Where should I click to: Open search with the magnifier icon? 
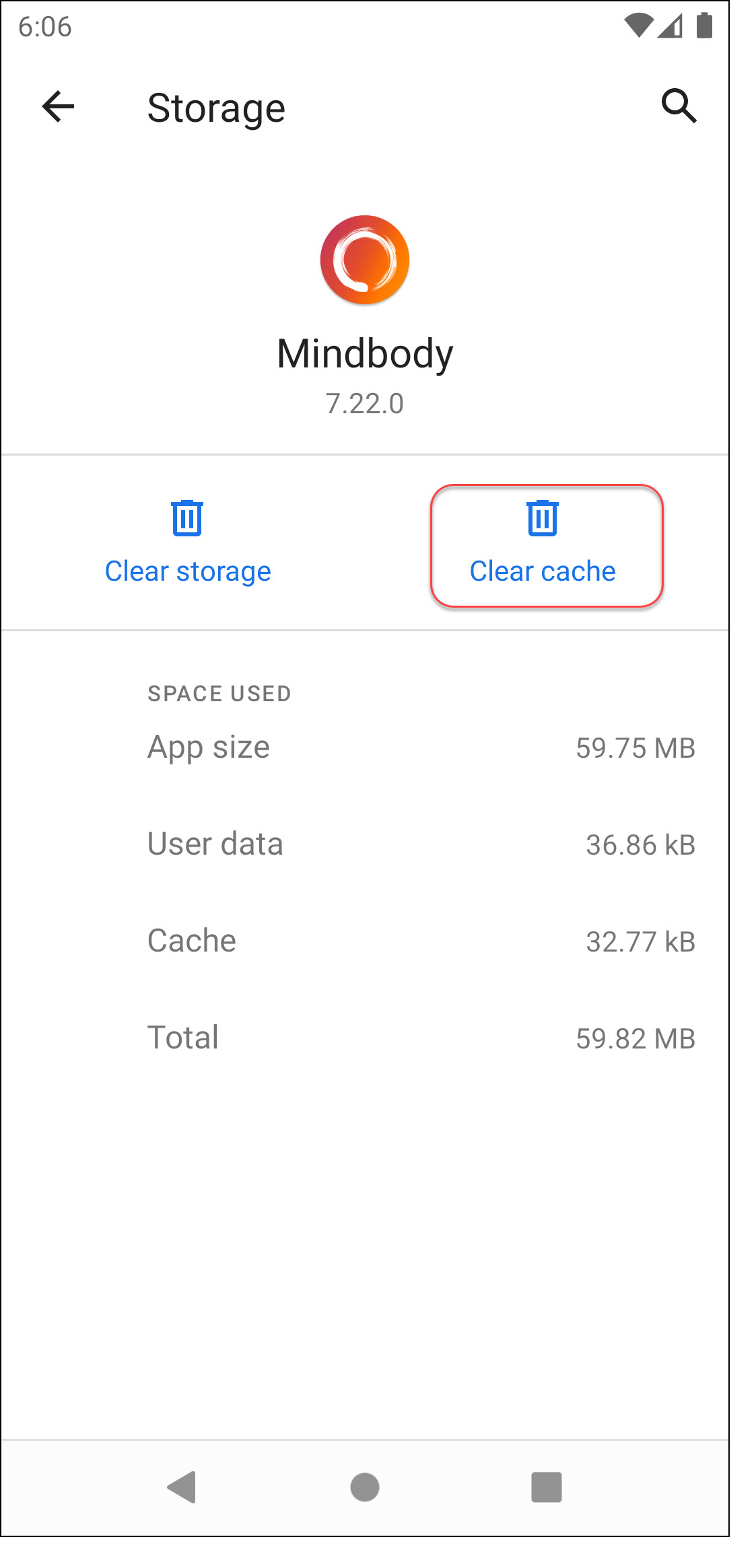coord(678,106)
